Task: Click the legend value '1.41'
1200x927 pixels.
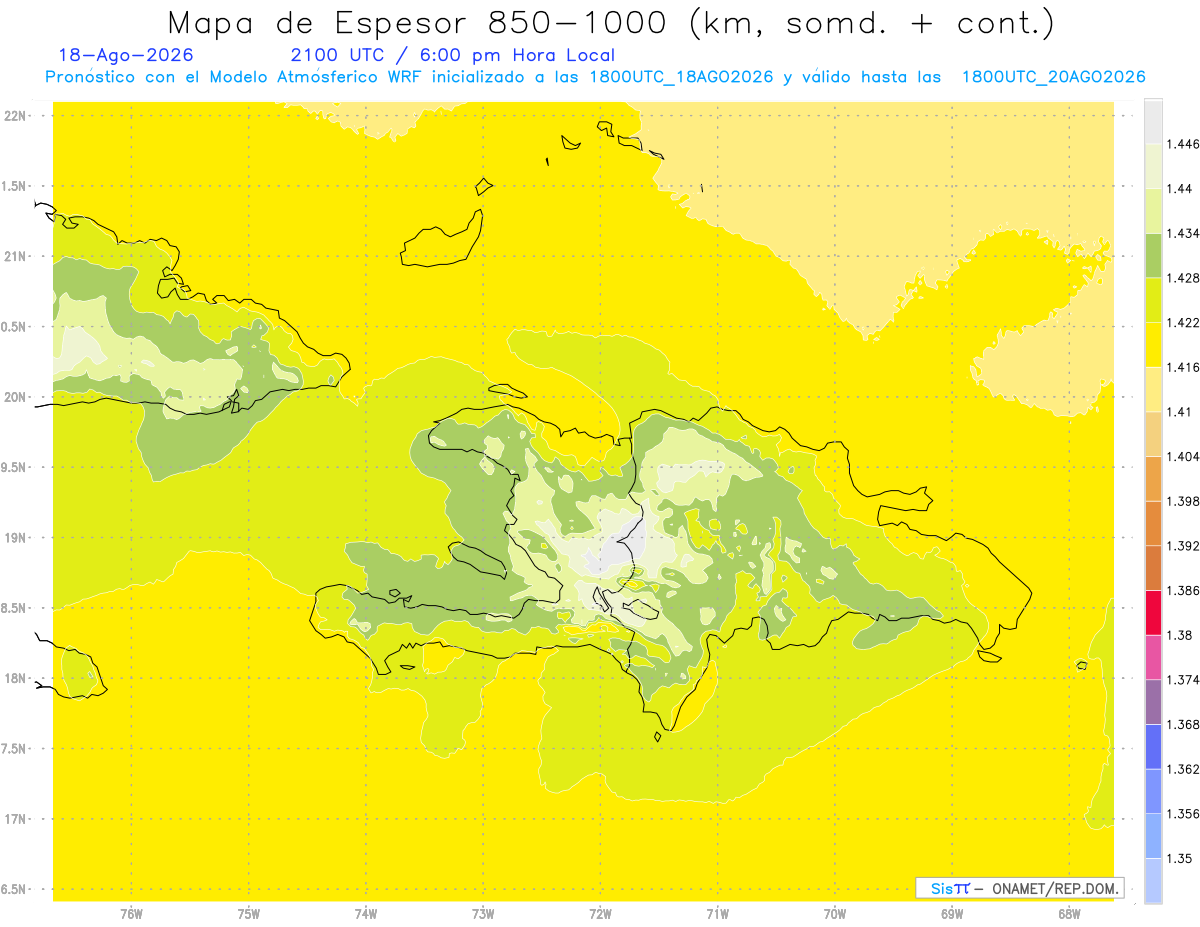Action: click(x=1179, y=412)
